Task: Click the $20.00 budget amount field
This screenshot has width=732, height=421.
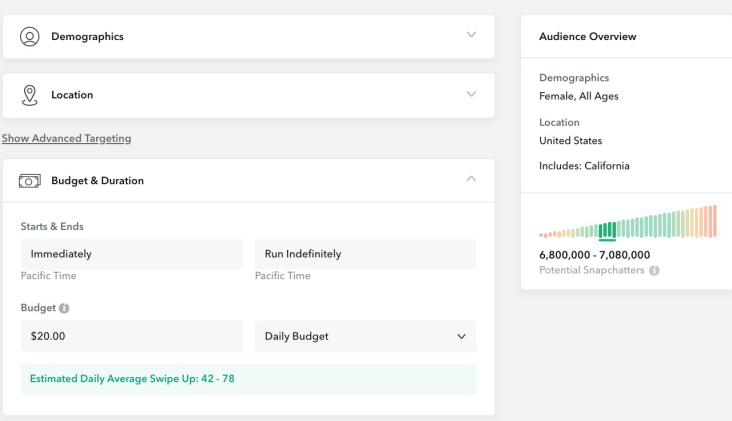Action: point(131,336)
